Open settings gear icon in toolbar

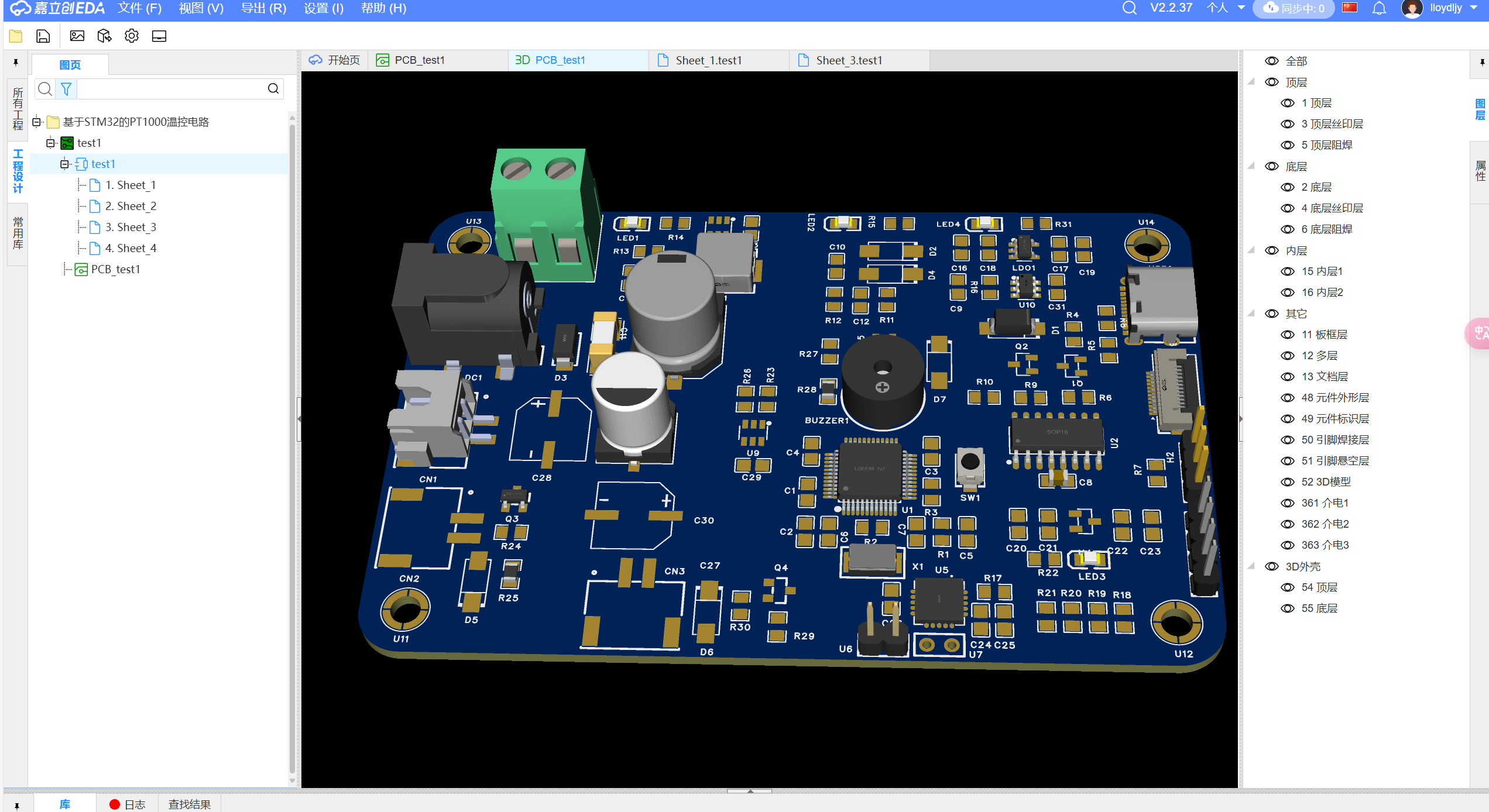[132, 36]
